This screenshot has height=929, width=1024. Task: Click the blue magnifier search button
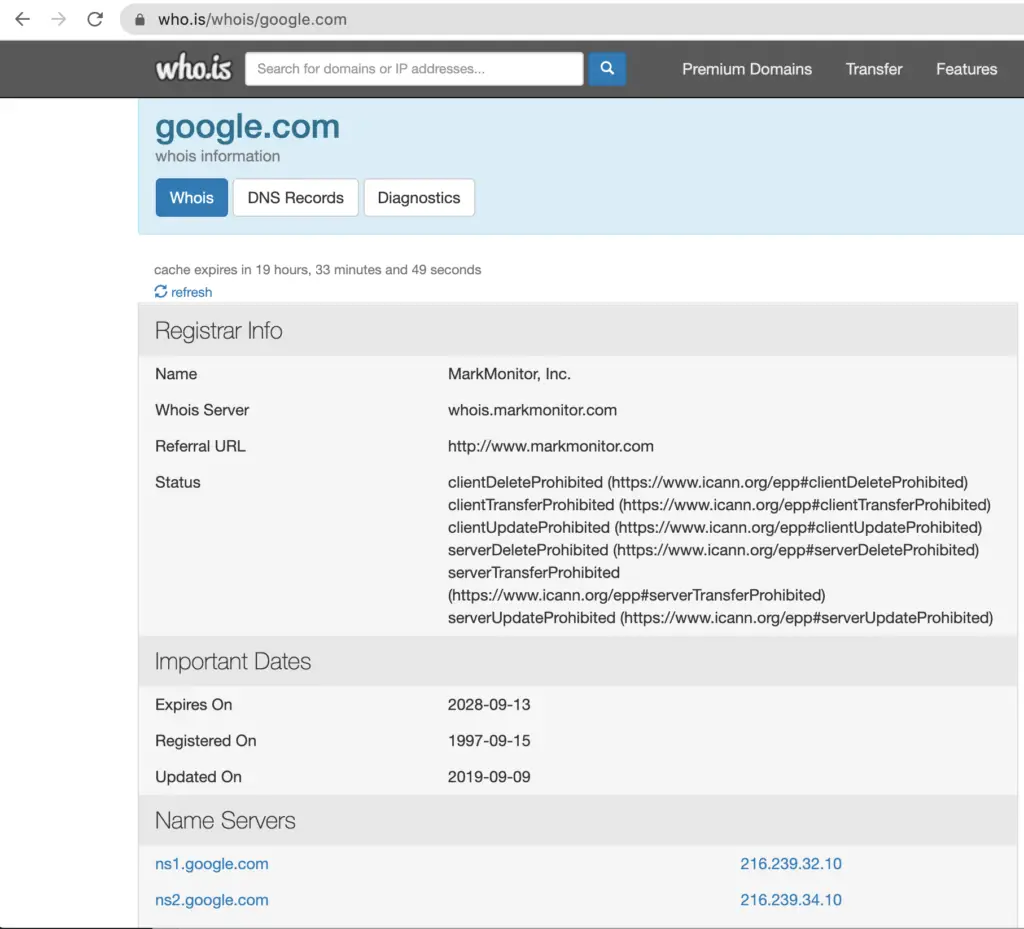coord(607,69)
